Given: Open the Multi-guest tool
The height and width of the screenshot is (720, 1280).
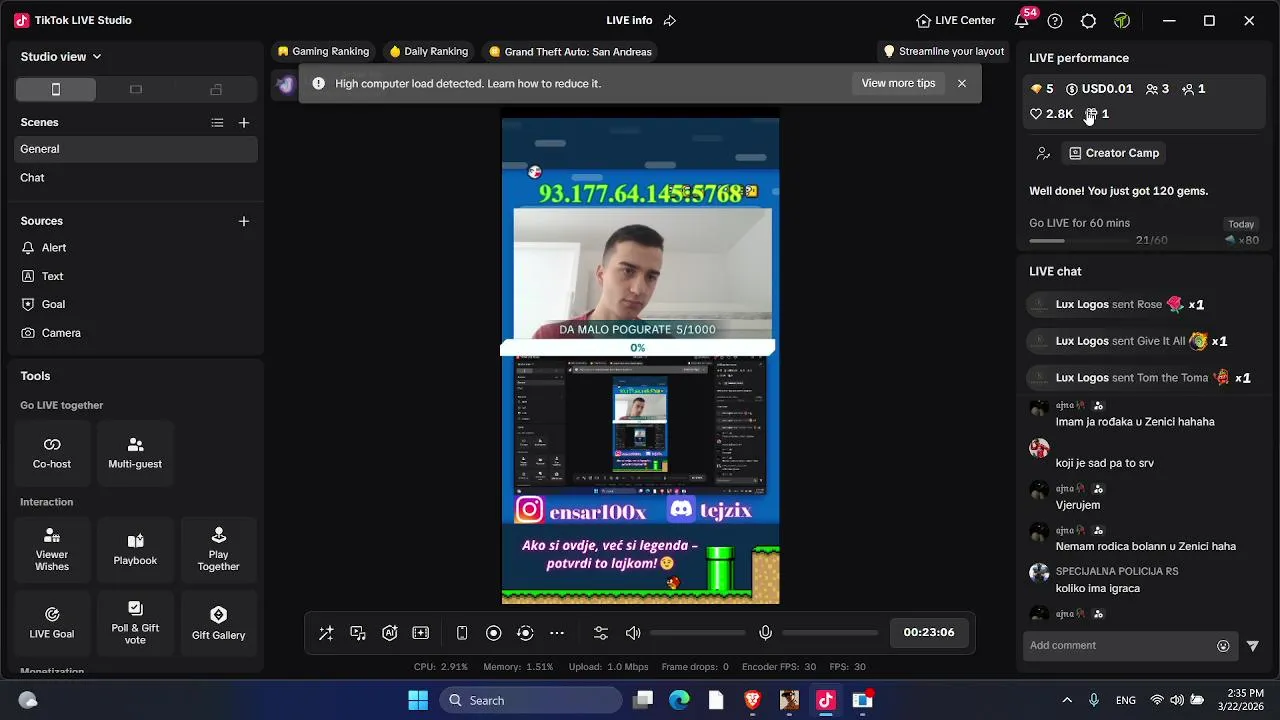Looking at the screenshot, I should pos(135,452).
